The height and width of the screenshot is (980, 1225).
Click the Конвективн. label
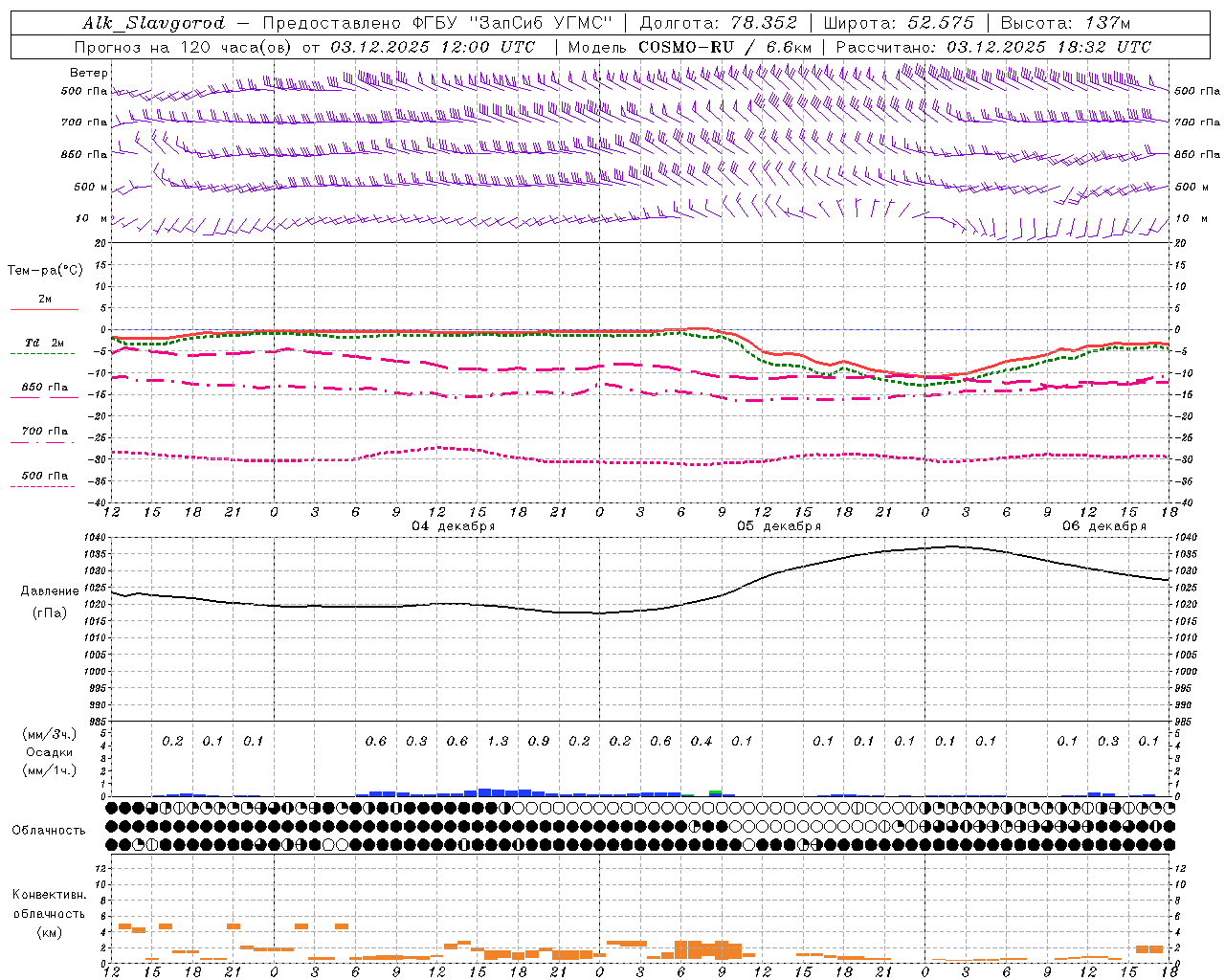point(49,895)
